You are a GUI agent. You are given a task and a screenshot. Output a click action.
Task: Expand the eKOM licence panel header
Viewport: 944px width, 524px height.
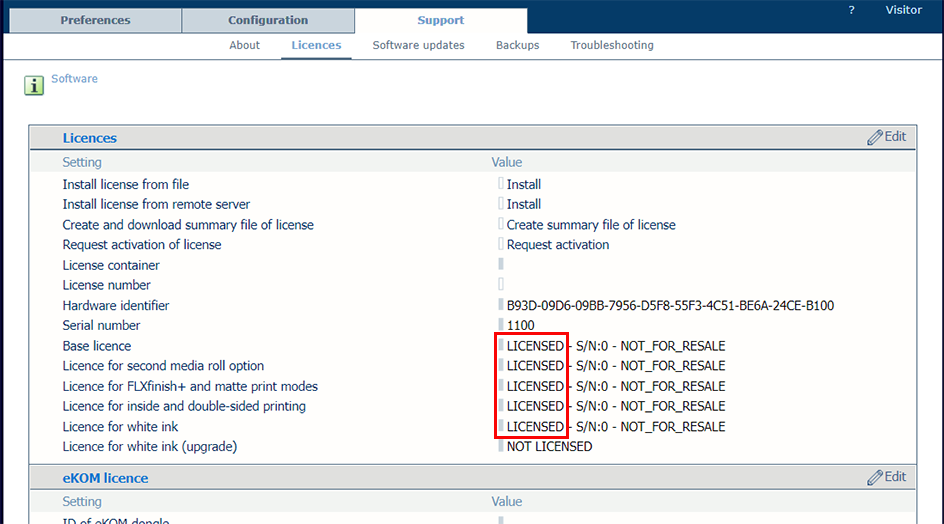click(x=105, y=478)
